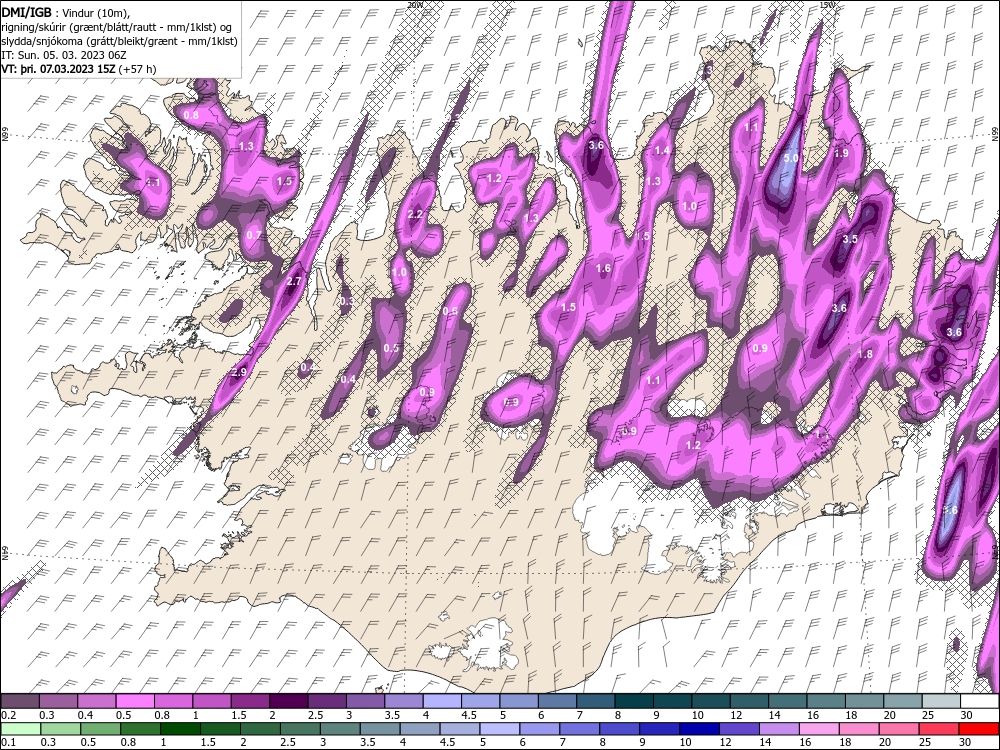This screenshot has width=1000, height=750.
Task: Pick the deep blue rain-scale swatch labeled 10
Action: click(700, 729)
